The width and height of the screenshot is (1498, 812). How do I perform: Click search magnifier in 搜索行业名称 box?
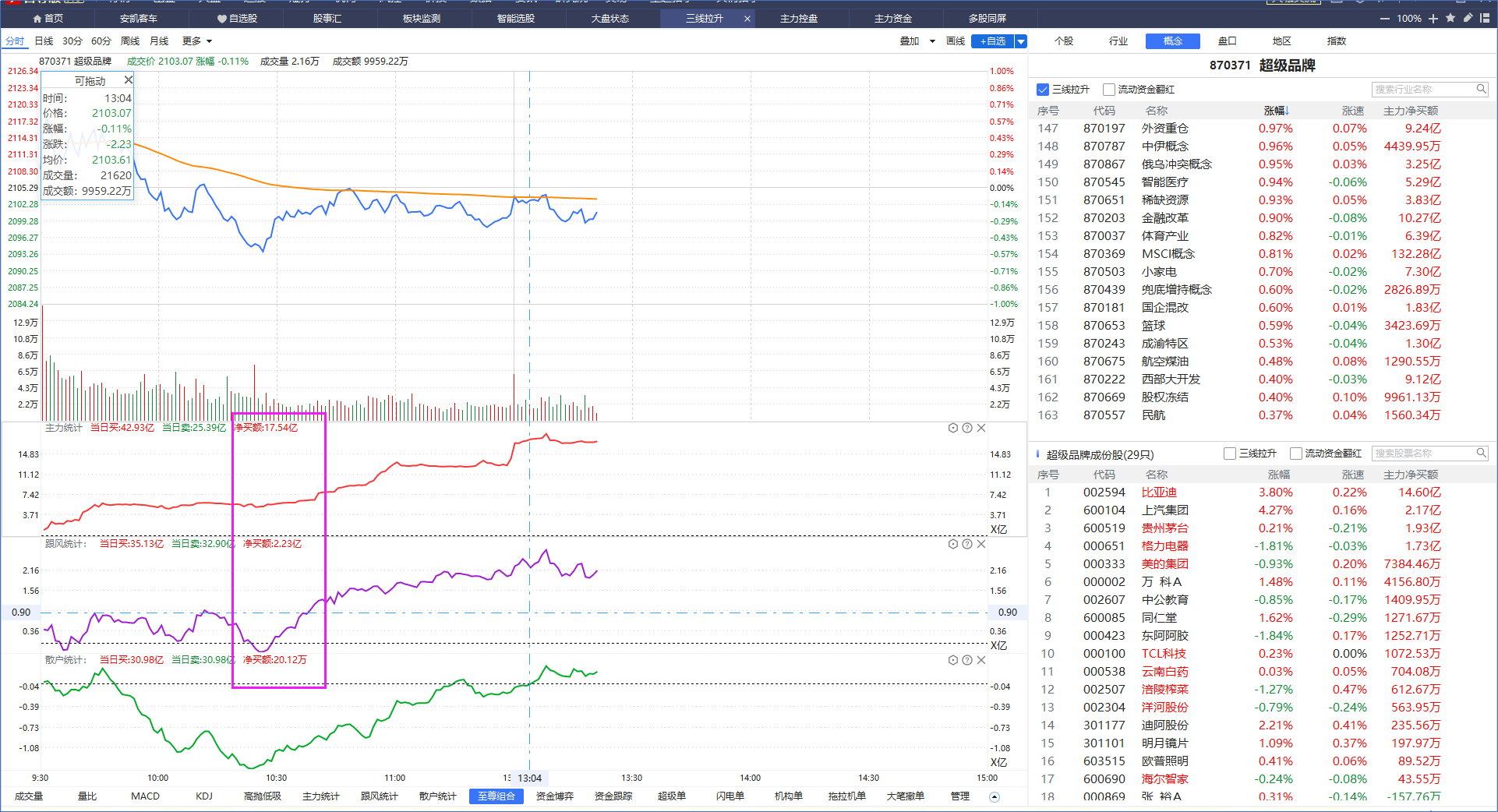pos(1481,89)
